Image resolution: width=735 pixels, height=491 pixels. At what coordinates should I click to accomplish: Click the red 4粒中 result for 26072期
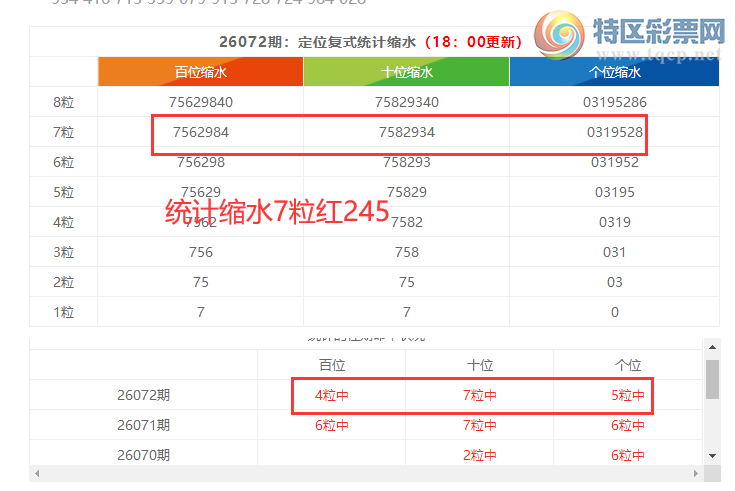pyautogui.click(x=331, y=395)
